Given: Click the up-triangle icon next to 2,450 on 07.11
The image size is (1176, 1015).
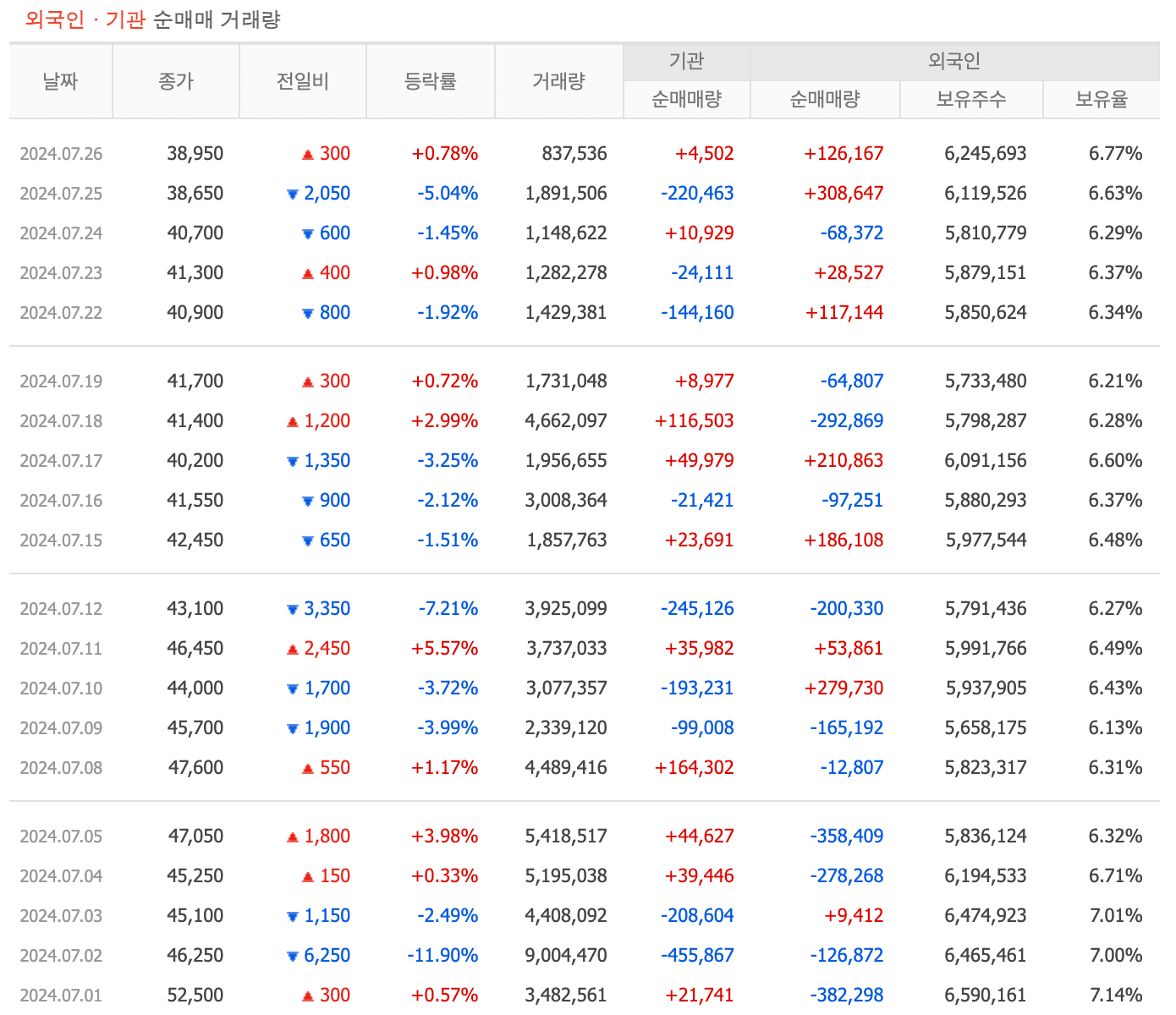Looking at the screenshot, I should point(292,648).
